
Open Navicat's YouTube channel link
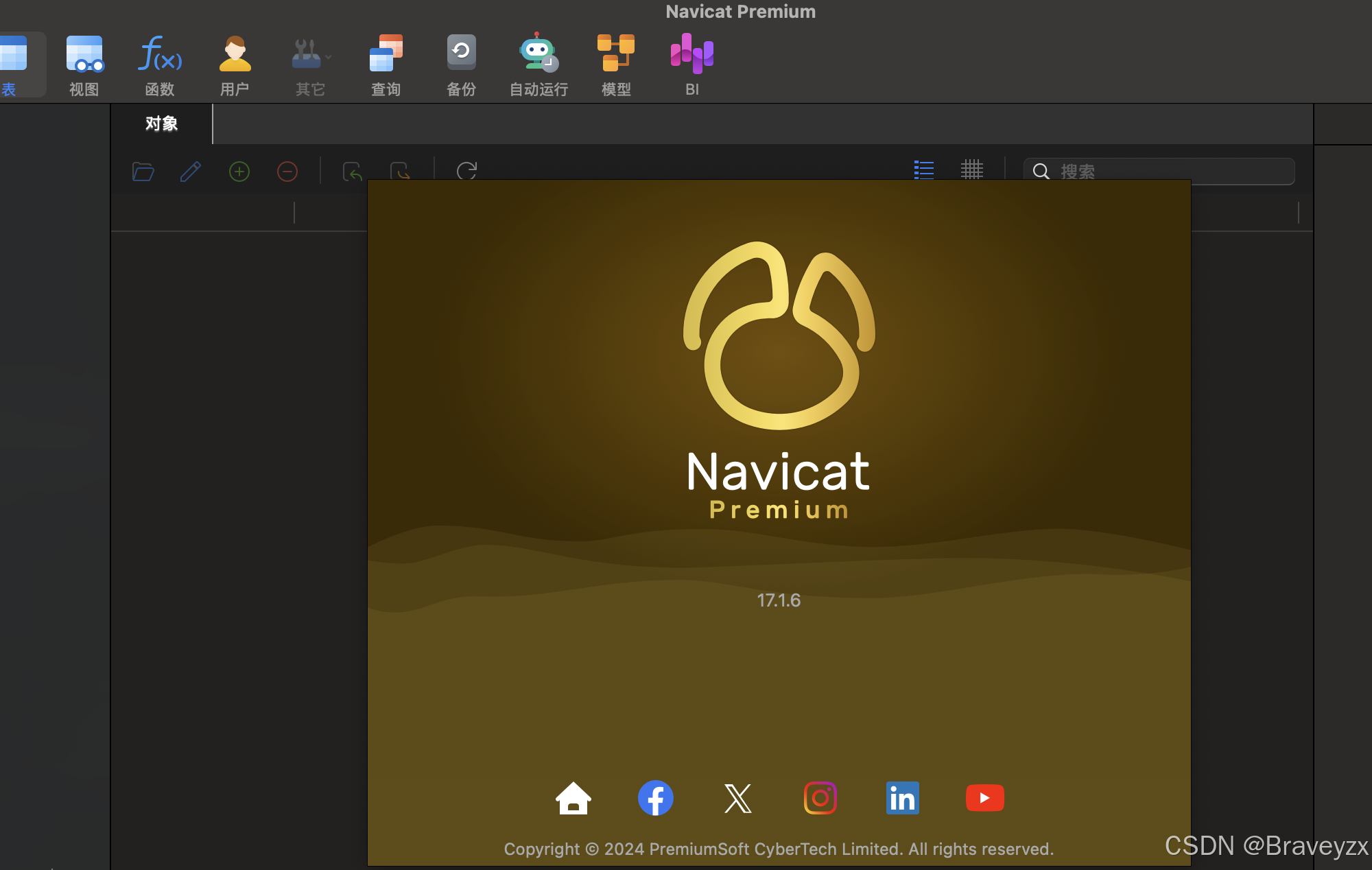tap(984, 798)
